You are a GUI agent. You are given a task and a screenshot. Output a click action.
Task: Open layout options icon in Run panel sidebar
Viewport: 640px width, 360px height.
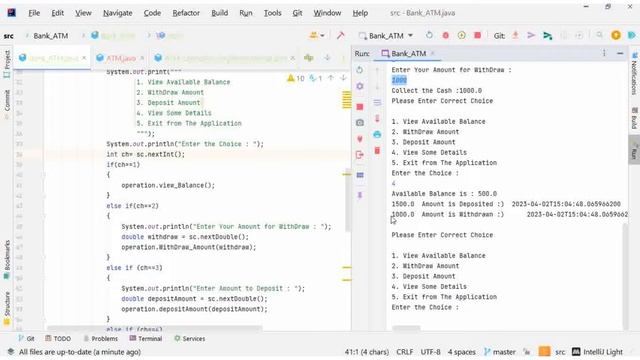click(360, 175)
